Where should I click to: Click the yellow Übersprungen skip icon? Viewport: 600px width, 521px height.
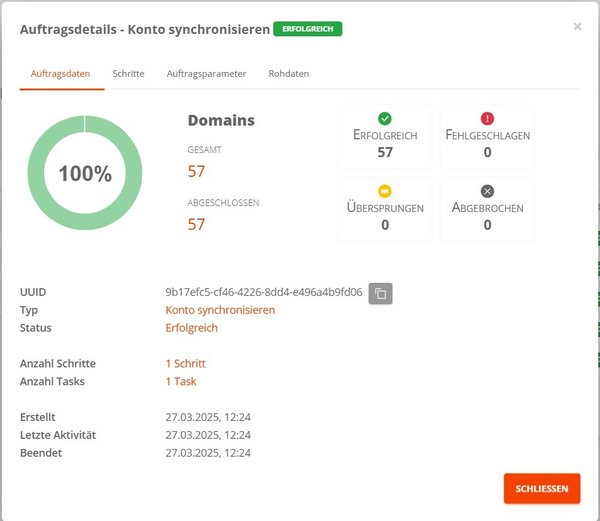click(x=385, y=191)
